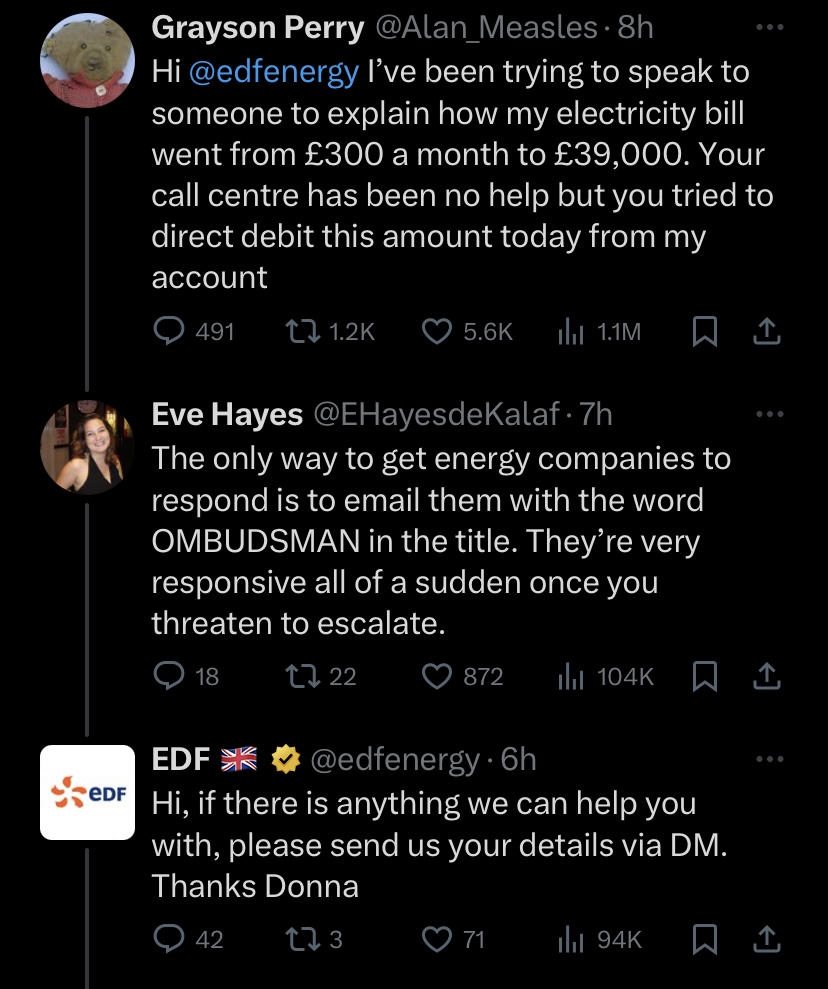Share the EDF reply tweet
This screenshot has height=989, width=828.
pos(766,939)
